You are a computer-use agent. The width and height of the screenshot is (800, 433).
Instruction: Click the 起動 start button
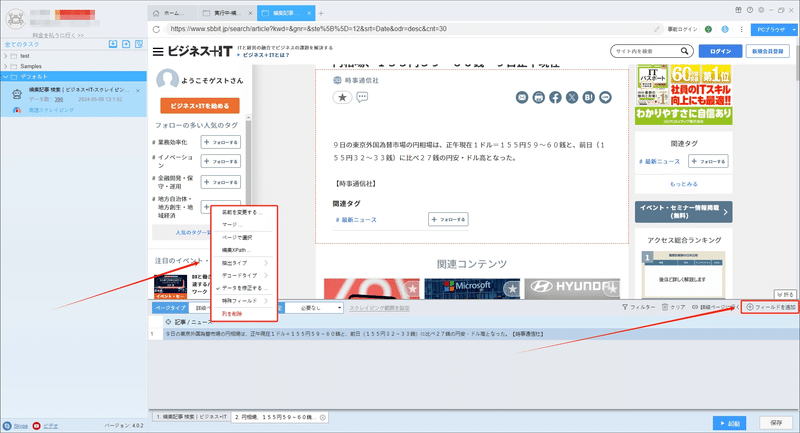pos(730,423)
